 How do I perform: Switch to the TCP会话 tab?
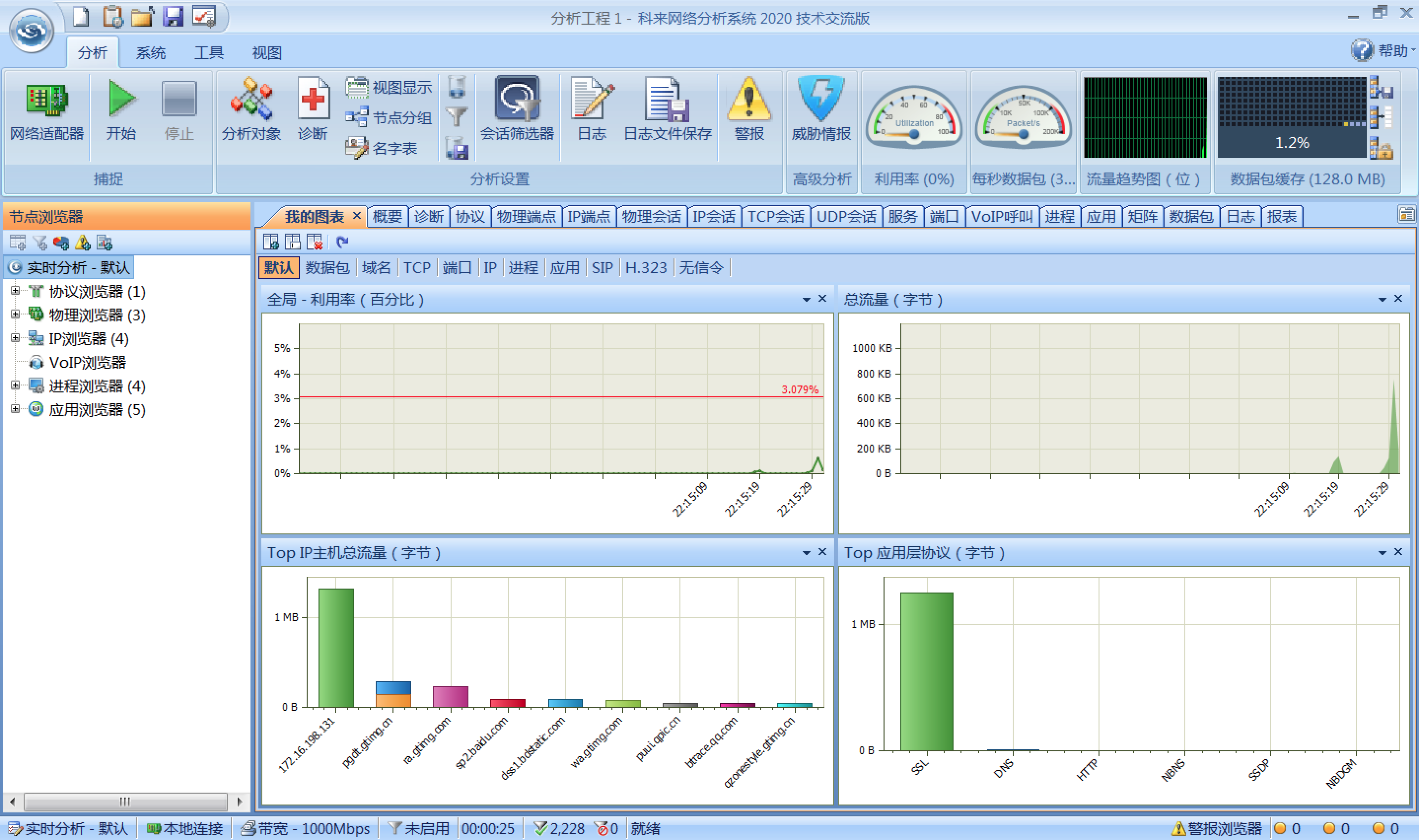pyautogui.click(x=776, y=216)
